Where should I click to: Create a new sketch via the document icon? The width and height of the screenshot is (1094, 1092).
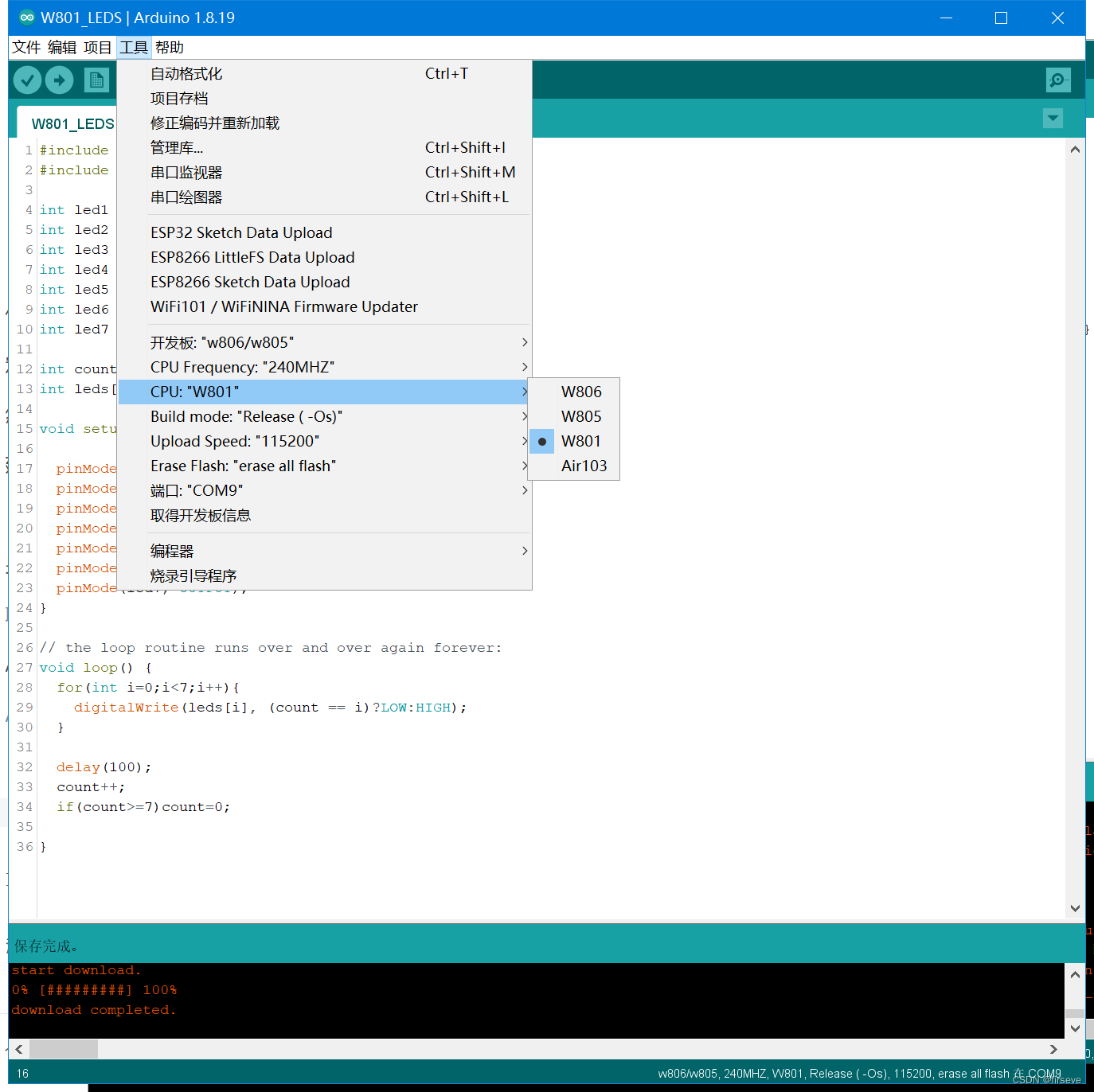tap(97, 80)
